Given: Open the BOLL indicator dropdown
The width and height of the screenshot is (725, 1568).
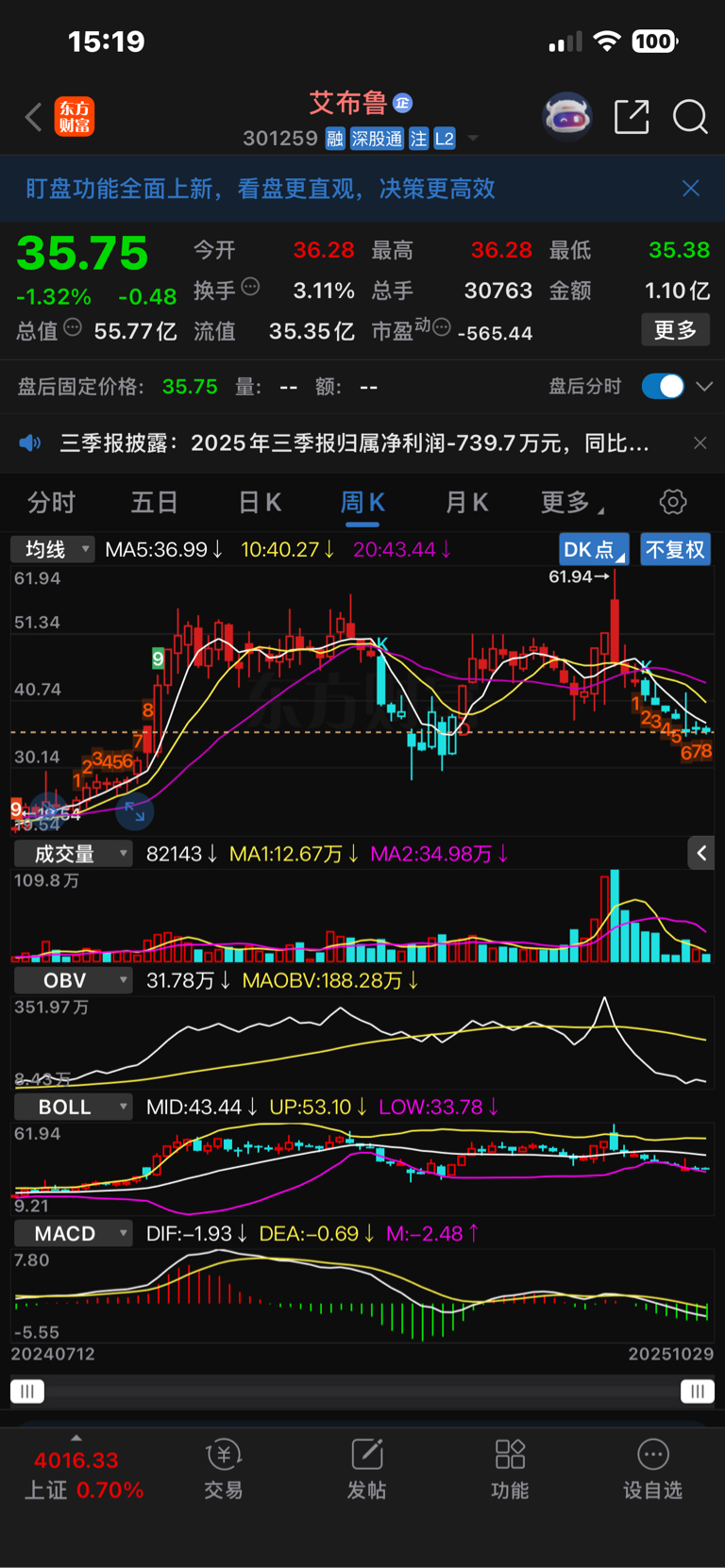Looking at the screenshot, I should [x=73, y=1107].
